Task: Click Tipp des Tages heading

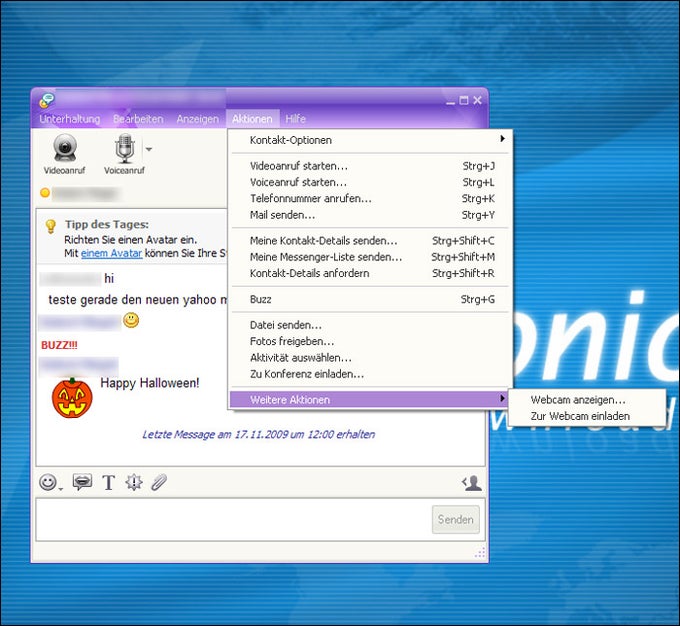Action: (x=107, y=224)
